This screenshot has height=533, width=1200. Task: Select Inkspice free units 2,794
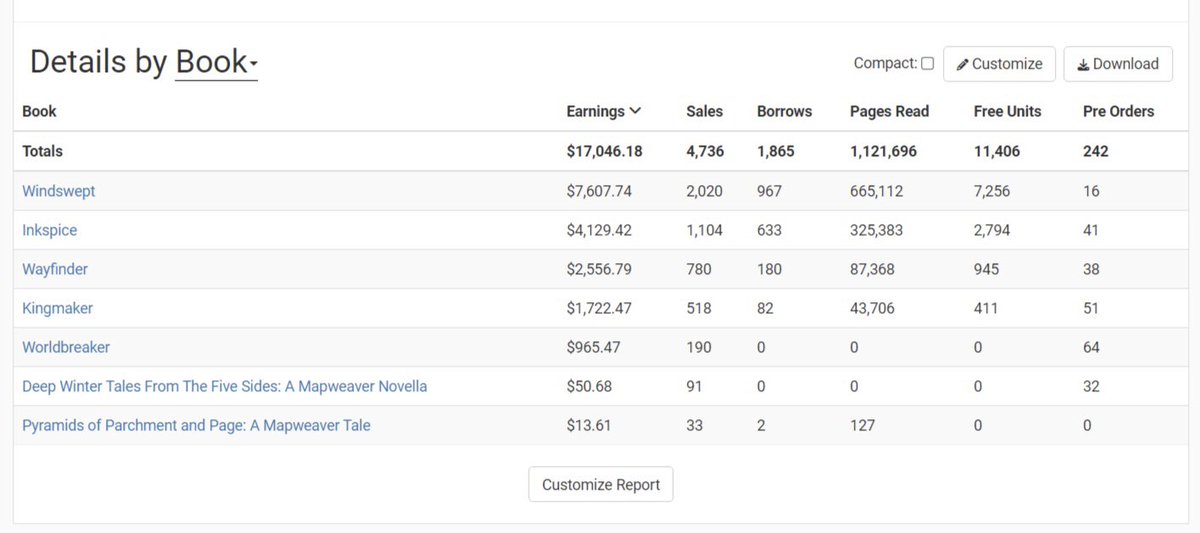point(992,230)
